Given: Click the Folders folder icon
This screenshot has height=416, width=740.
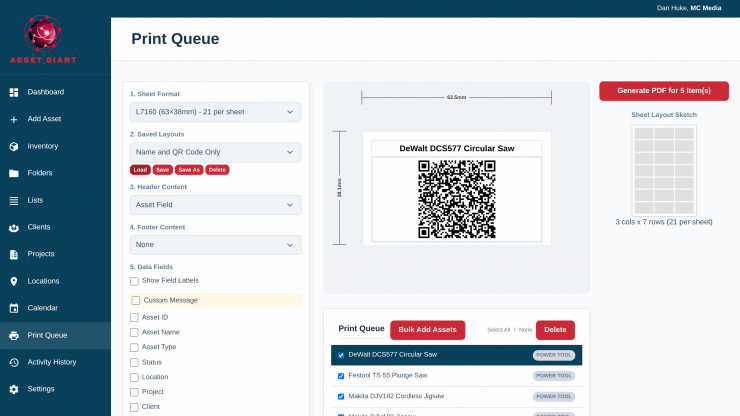Looking at the screenshot, I should click(14, 173).
